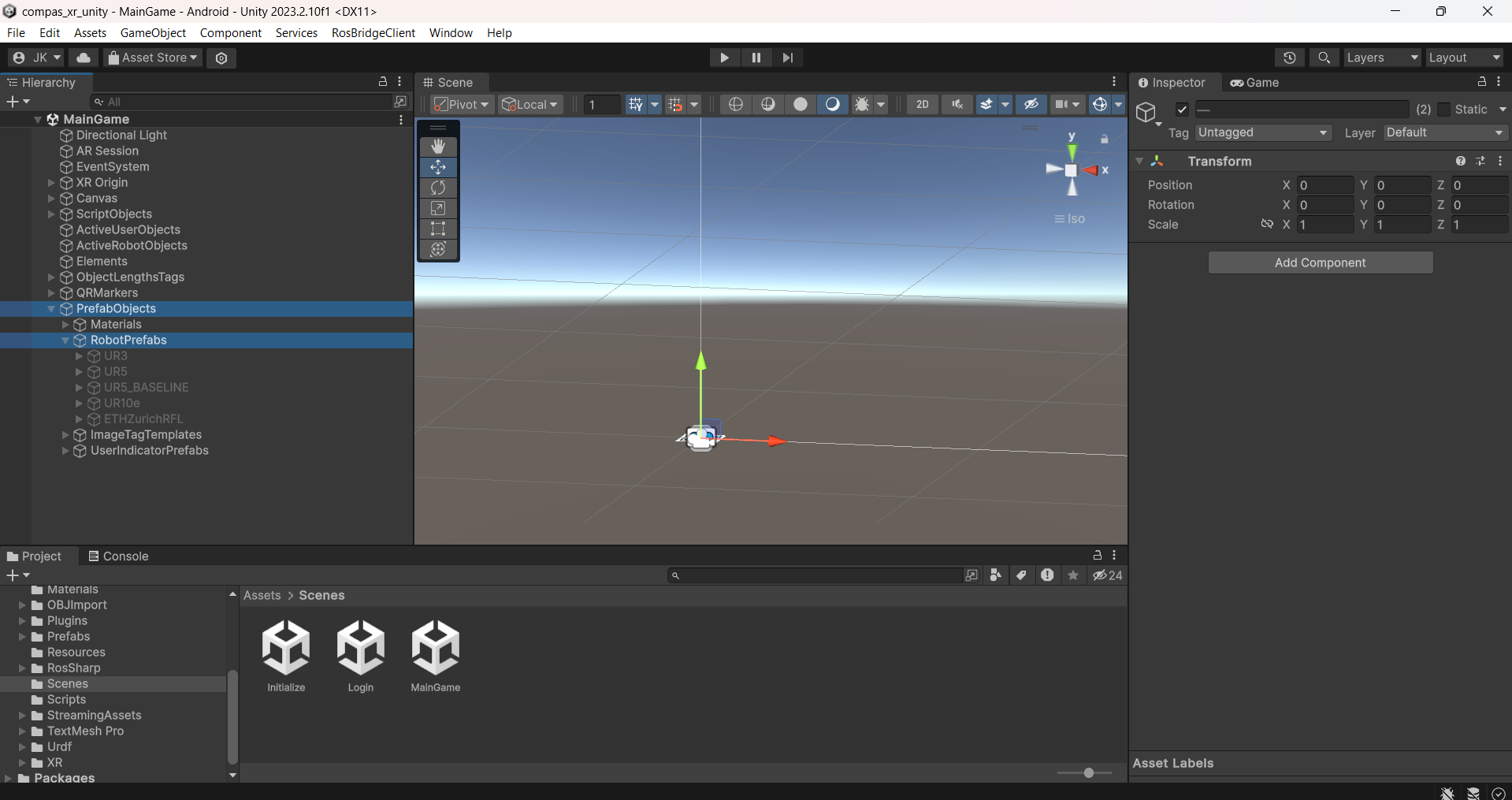Switch to the Console tab

click(x=118, y=556)
